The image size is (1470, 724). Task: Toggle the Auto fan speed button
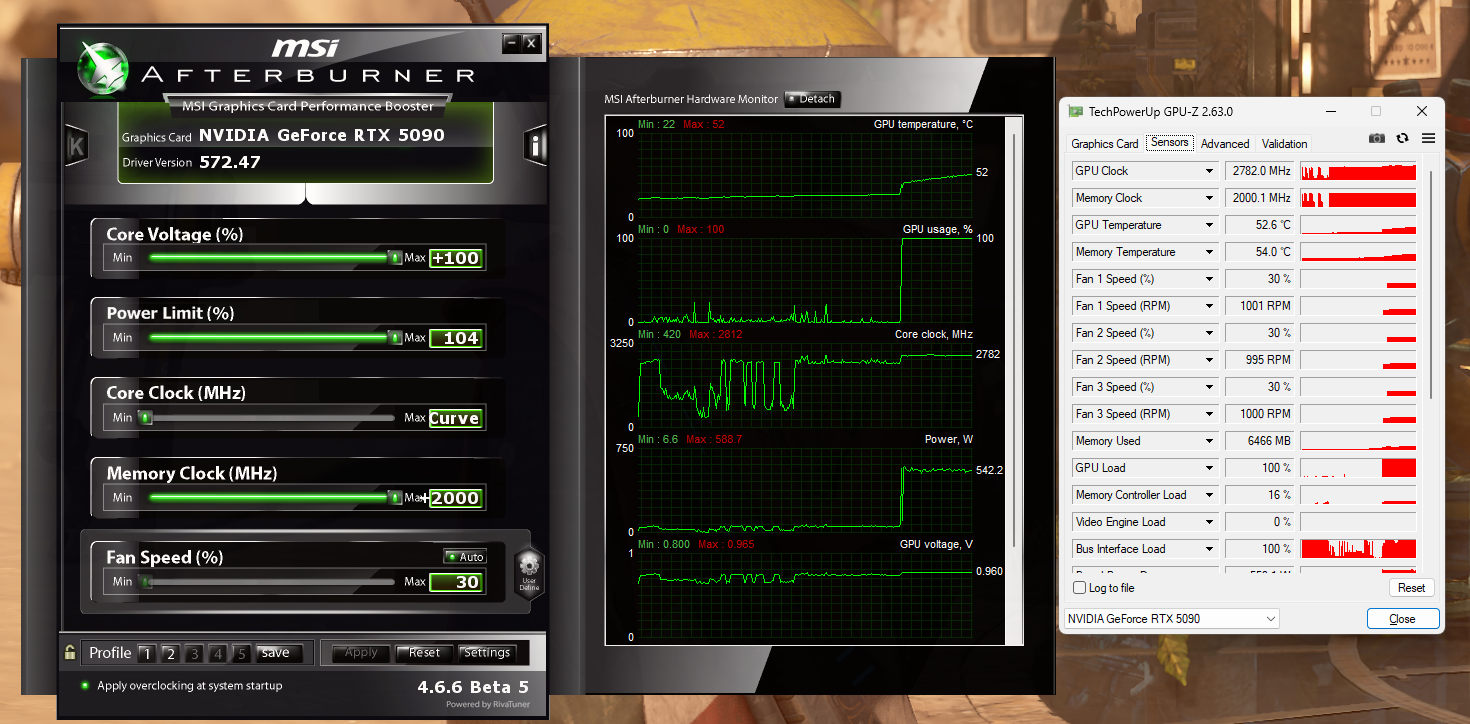(x=465, y=557)
